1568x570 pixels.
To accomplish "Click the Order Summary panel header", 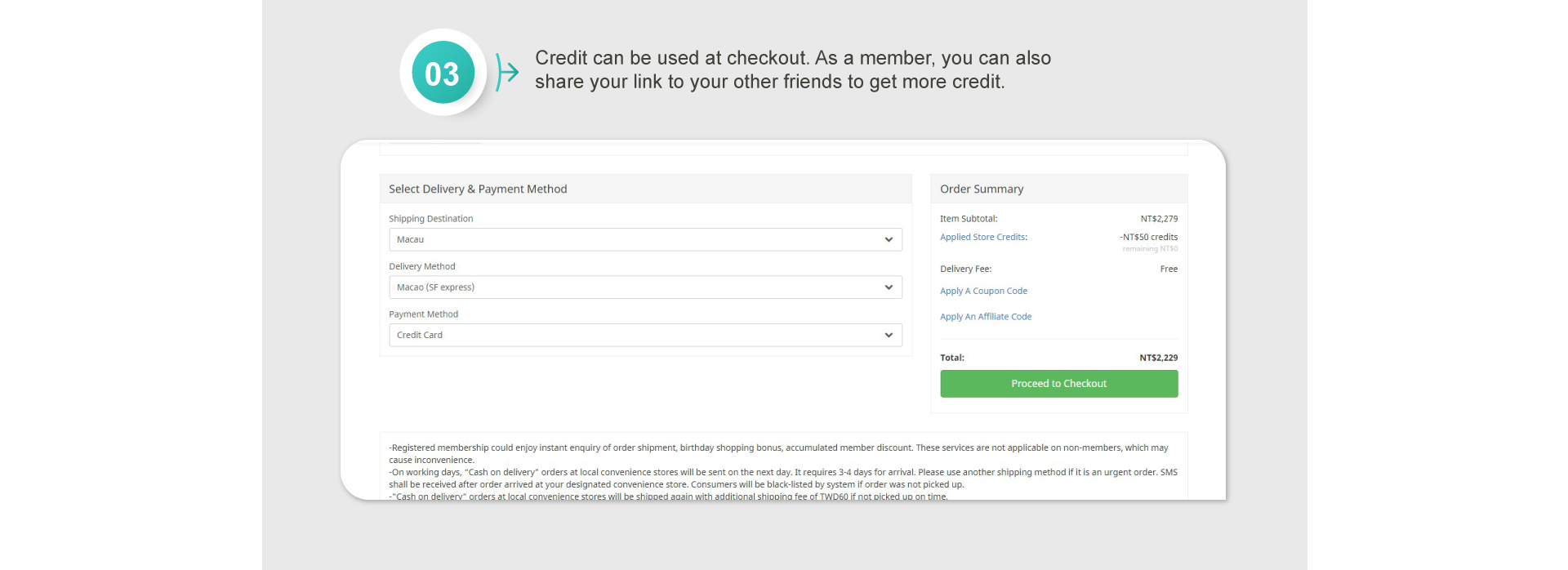I will [982, 189].
